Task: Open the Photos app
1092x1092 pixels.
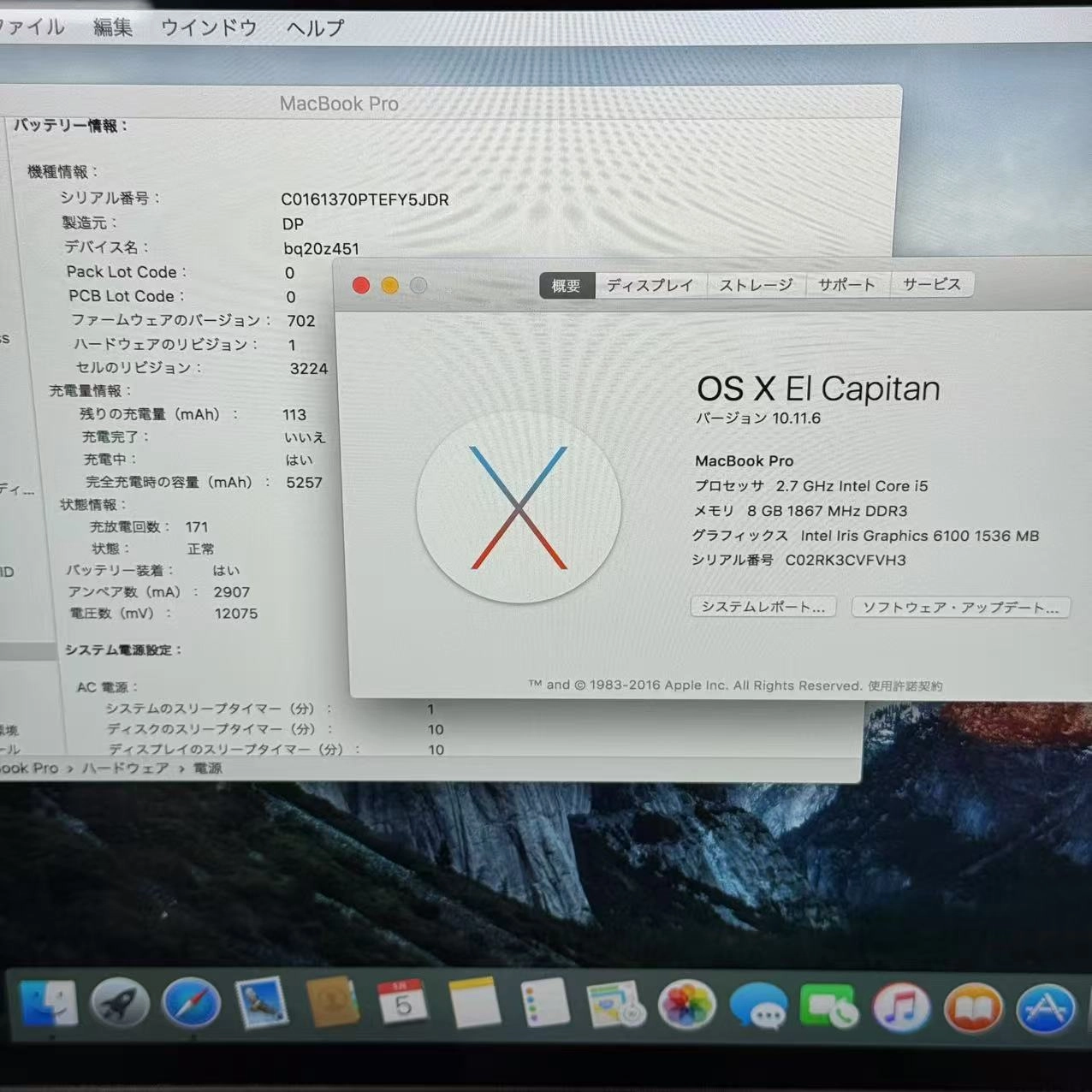Action: click(x=687, y=1006)
